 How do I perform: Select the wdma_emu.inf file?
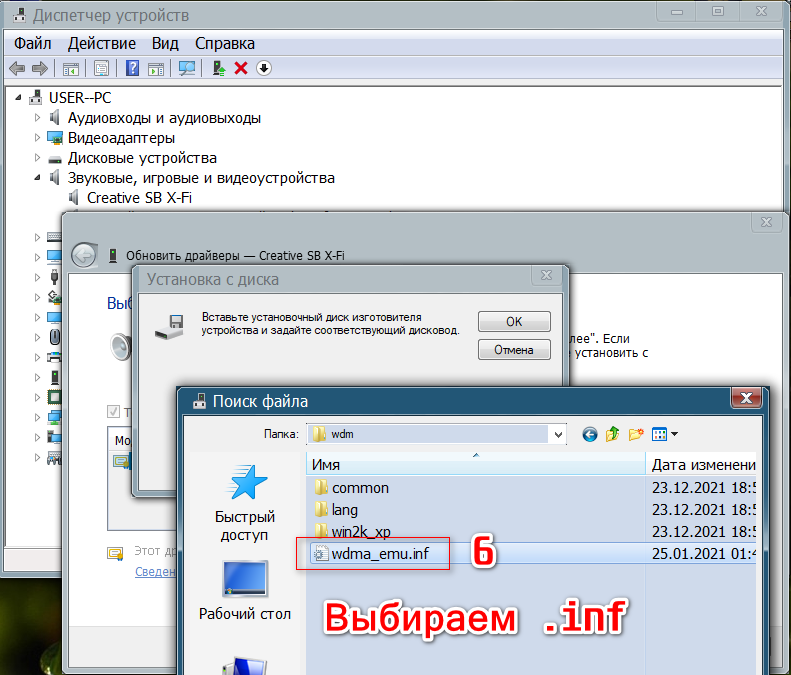click(x=371, y=553)
